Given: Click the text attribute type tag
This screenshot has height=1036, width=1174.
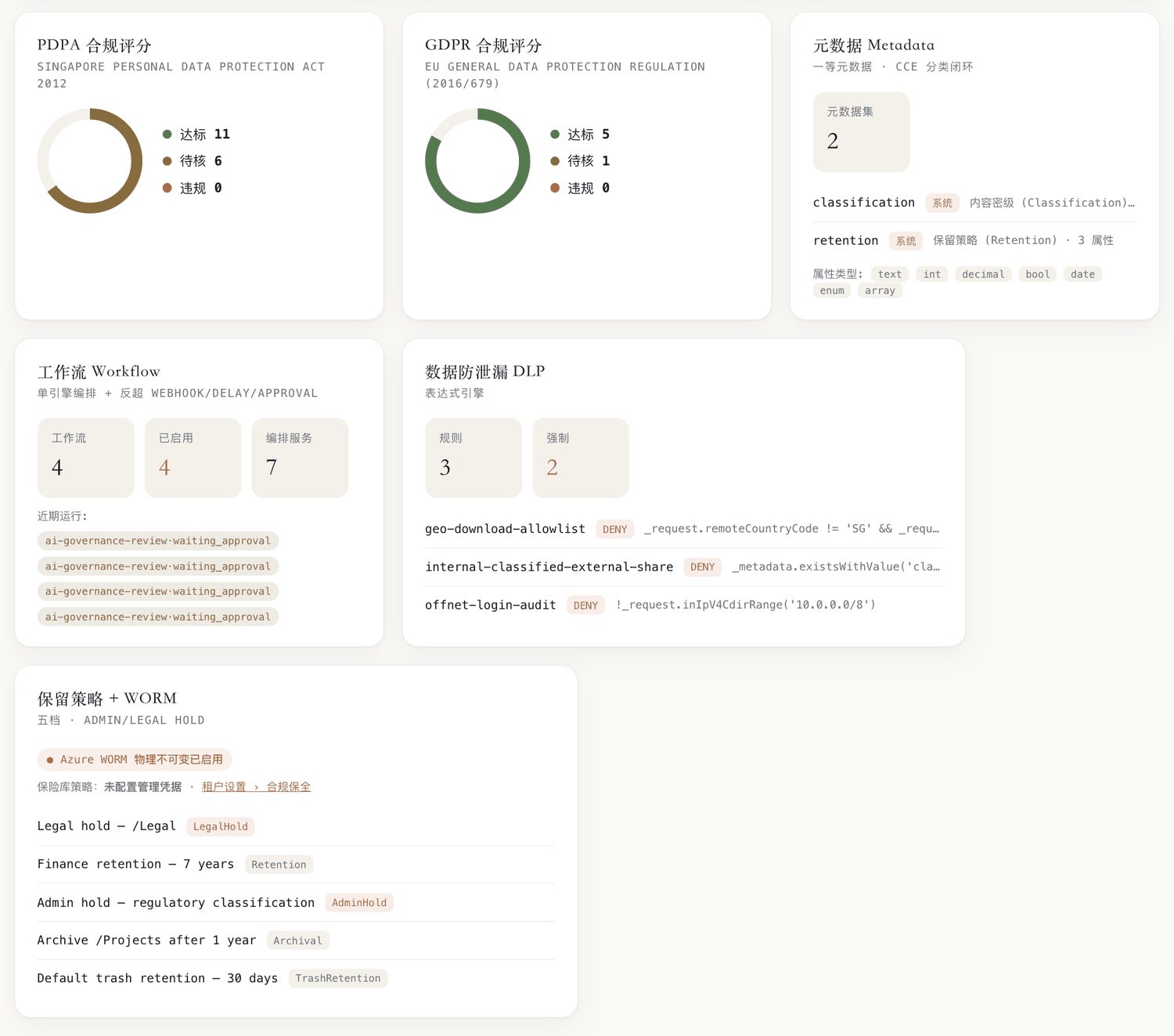Looking at the screenshot, I should pos(890,274).
